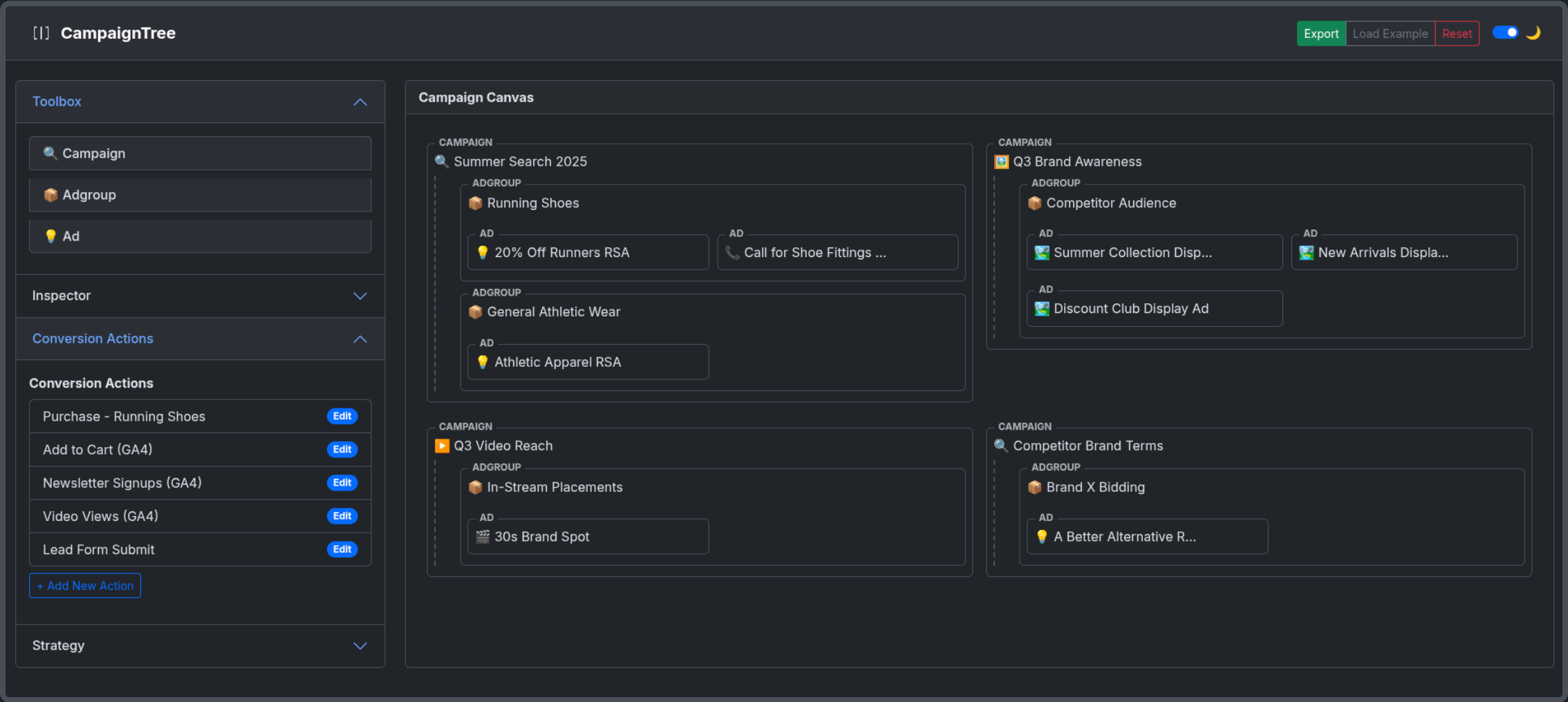Select the Athletic Apparel RSA ad
Screen dimensions: 1568x702
(x=588, y=363)
